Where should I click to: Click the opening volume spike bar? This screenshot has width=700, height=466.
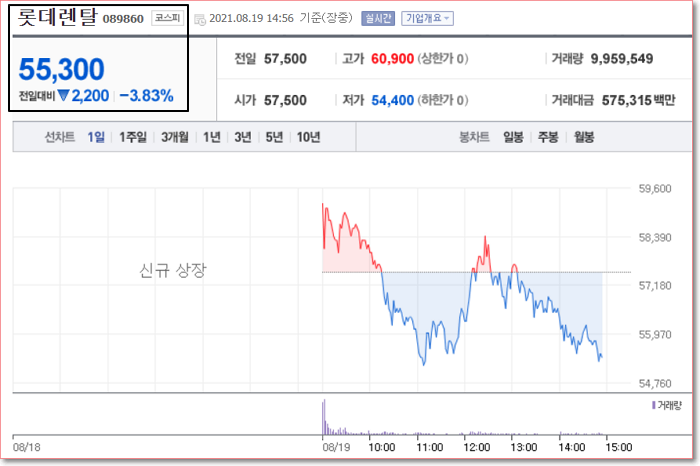point(324,417)
